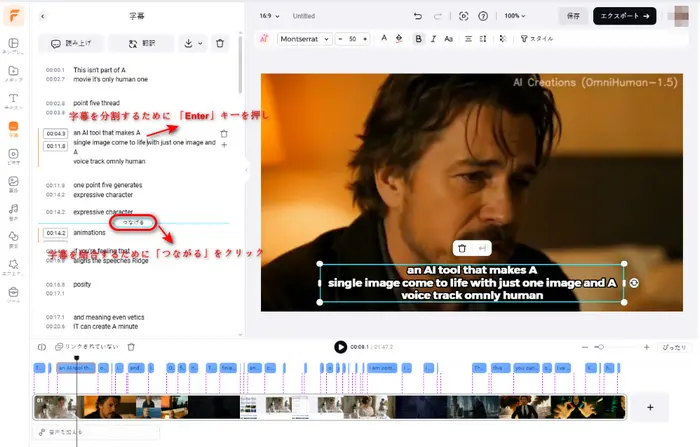Open the toolbox sidebar icon
Viewport: 700px width, 447px height.
click(13, 294)
